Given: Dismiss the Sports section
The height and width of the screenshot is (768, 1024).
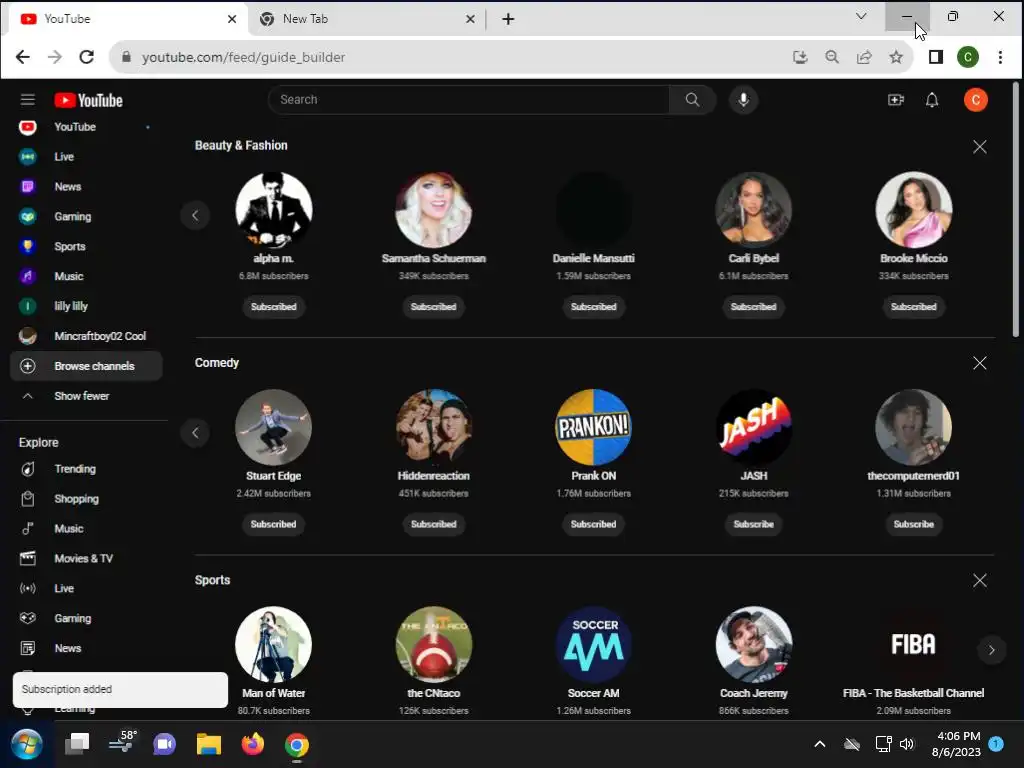Looking at the screenshot, I should coord(980,581).
